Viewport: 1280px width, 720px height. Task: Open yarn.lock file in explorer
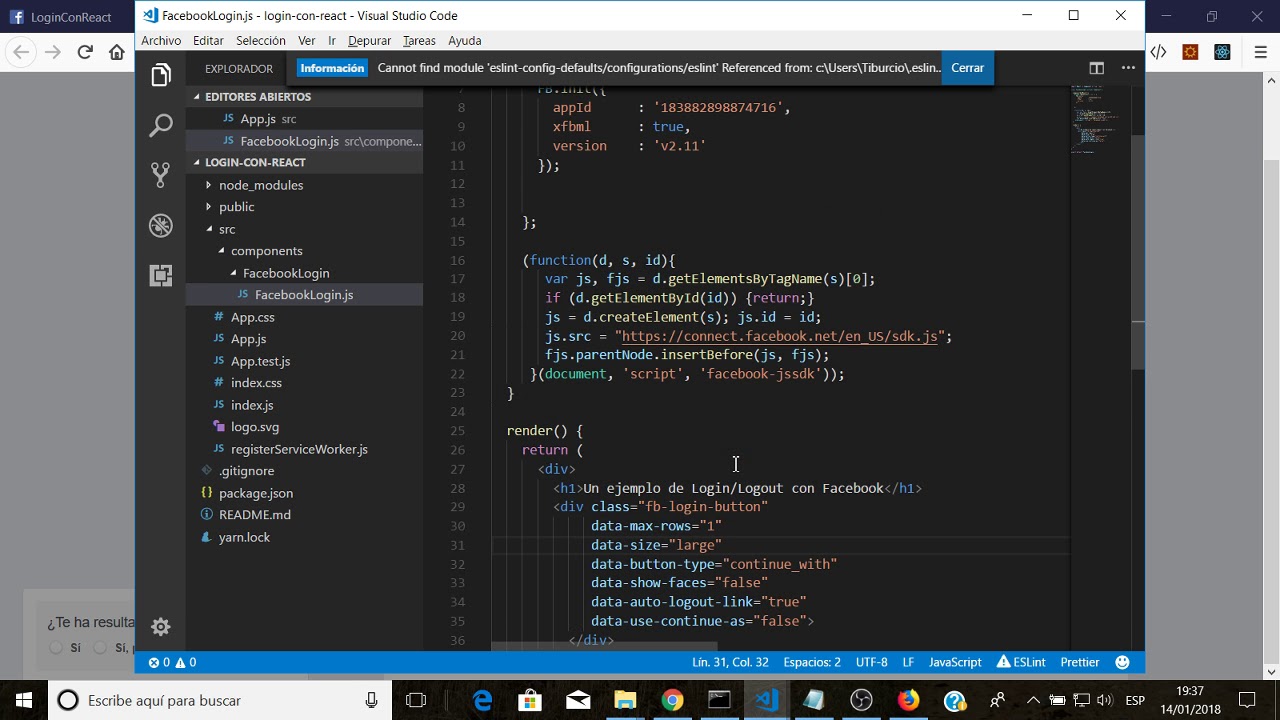pyautogui.click(x=245, y=537)
